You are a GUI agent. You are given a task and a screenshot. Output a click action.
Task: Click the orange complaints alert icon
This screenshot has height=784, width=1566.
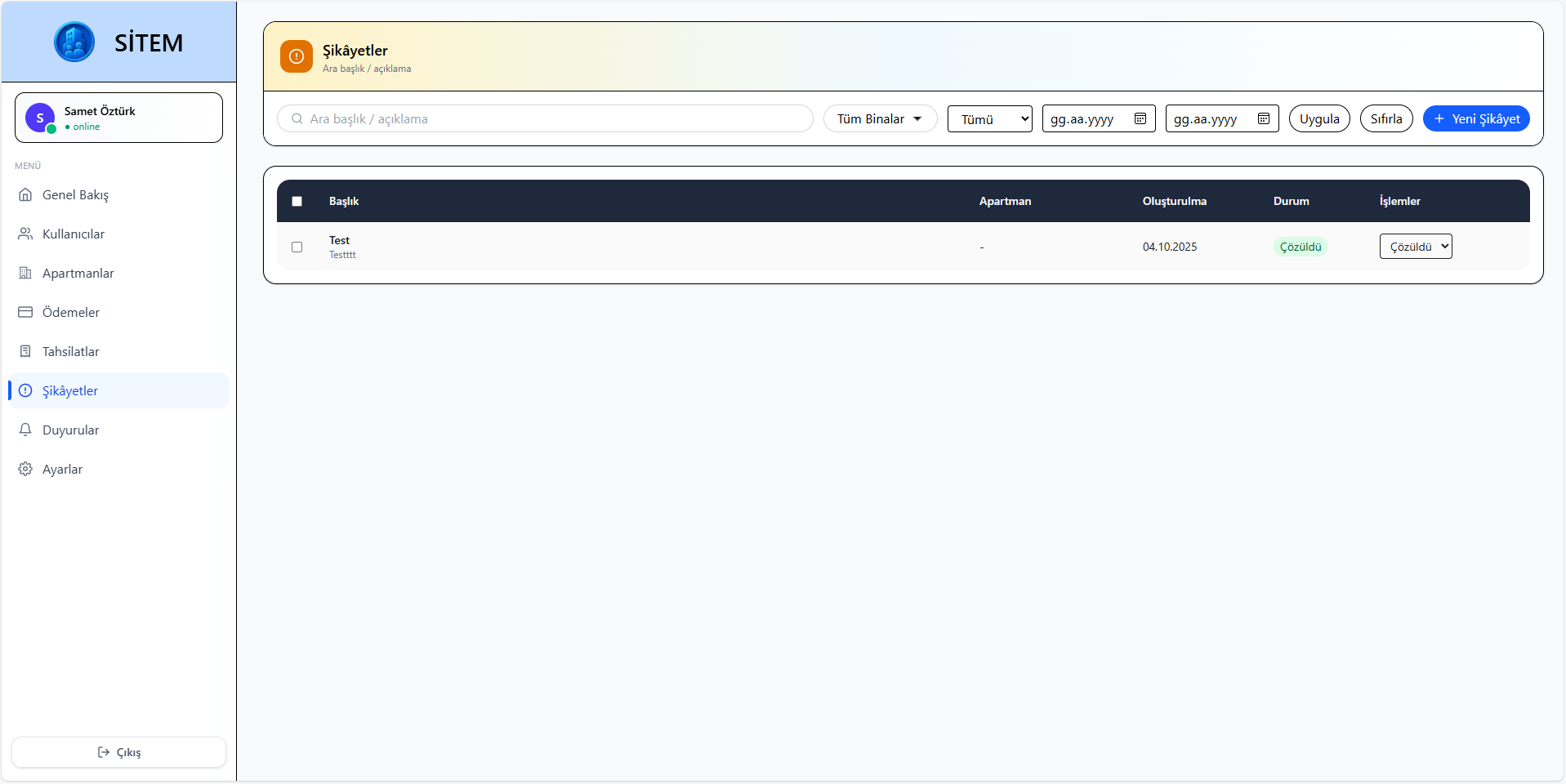coord(297,56)
